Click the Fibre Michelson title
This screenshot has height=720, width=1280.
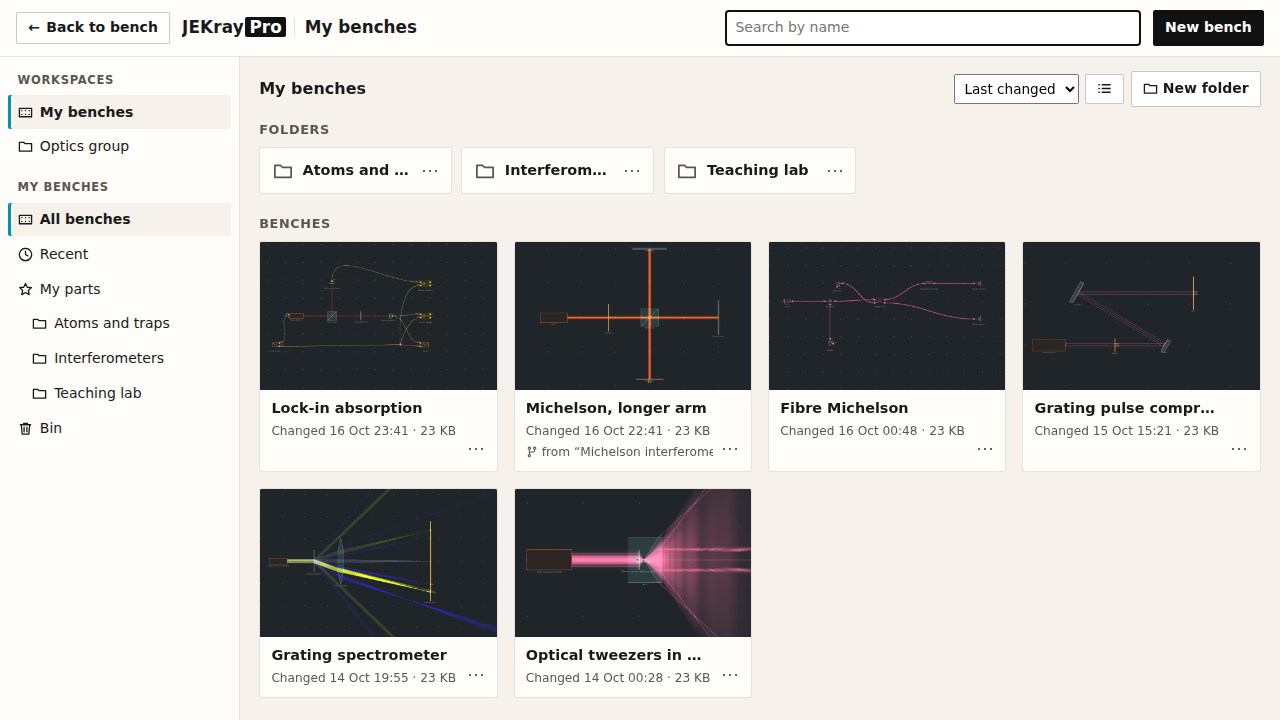(x=844, y=408)
